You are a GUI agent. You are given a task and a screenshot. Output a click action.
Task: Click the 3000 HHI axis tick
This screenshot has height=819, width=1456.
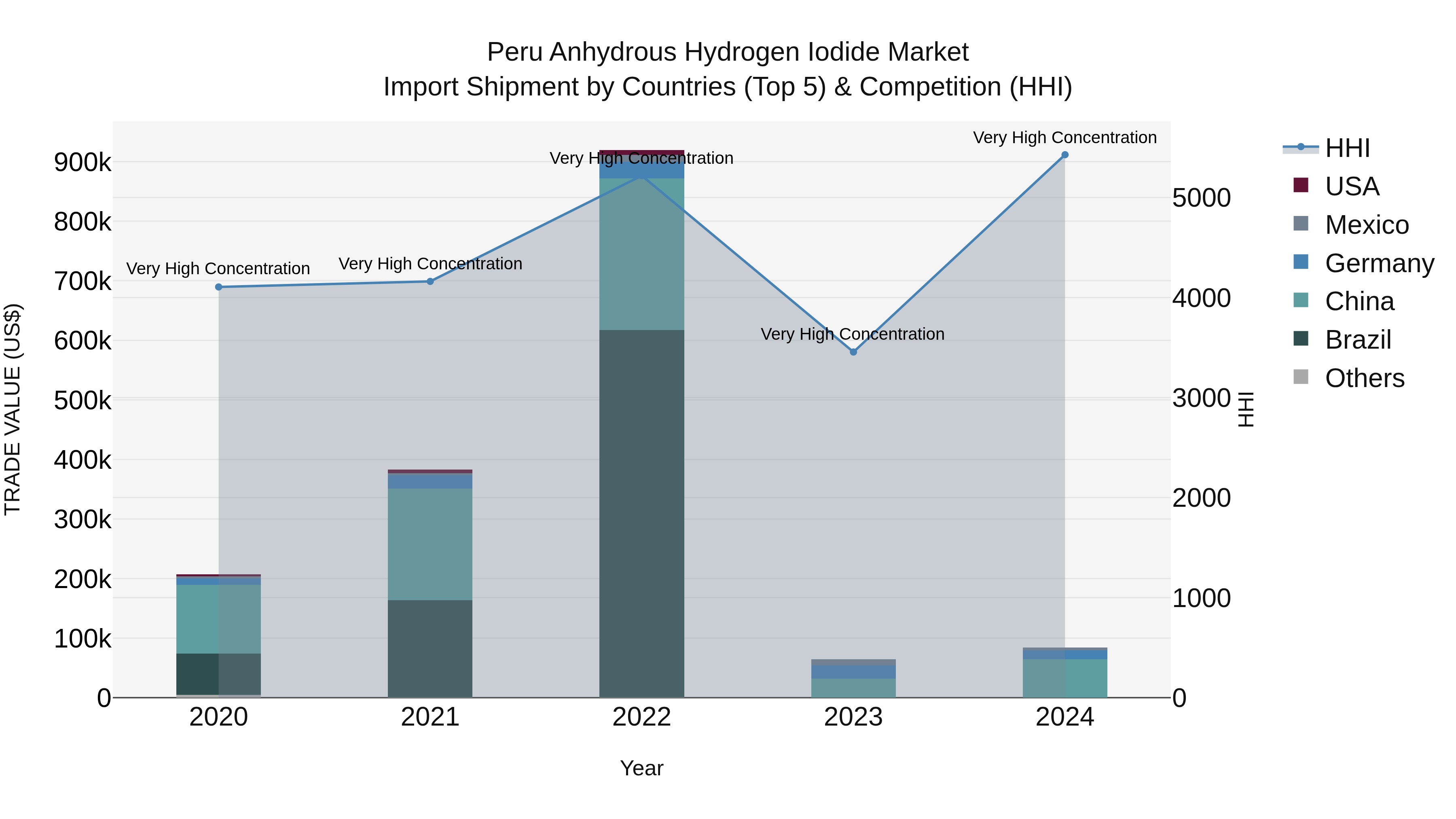(x=1202, y=398)
